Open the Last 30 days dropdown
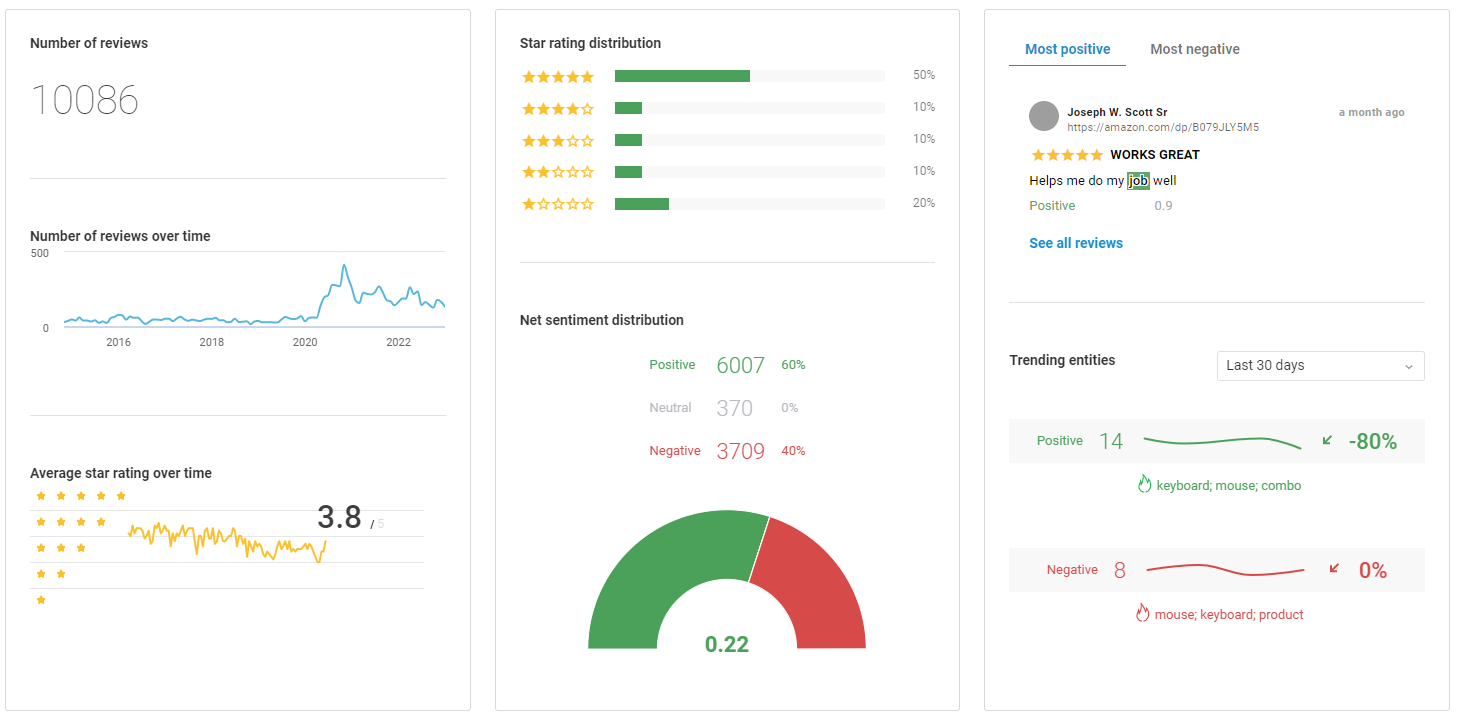Viewport: 1464px width, 722px height. [x=1320, y=366]
